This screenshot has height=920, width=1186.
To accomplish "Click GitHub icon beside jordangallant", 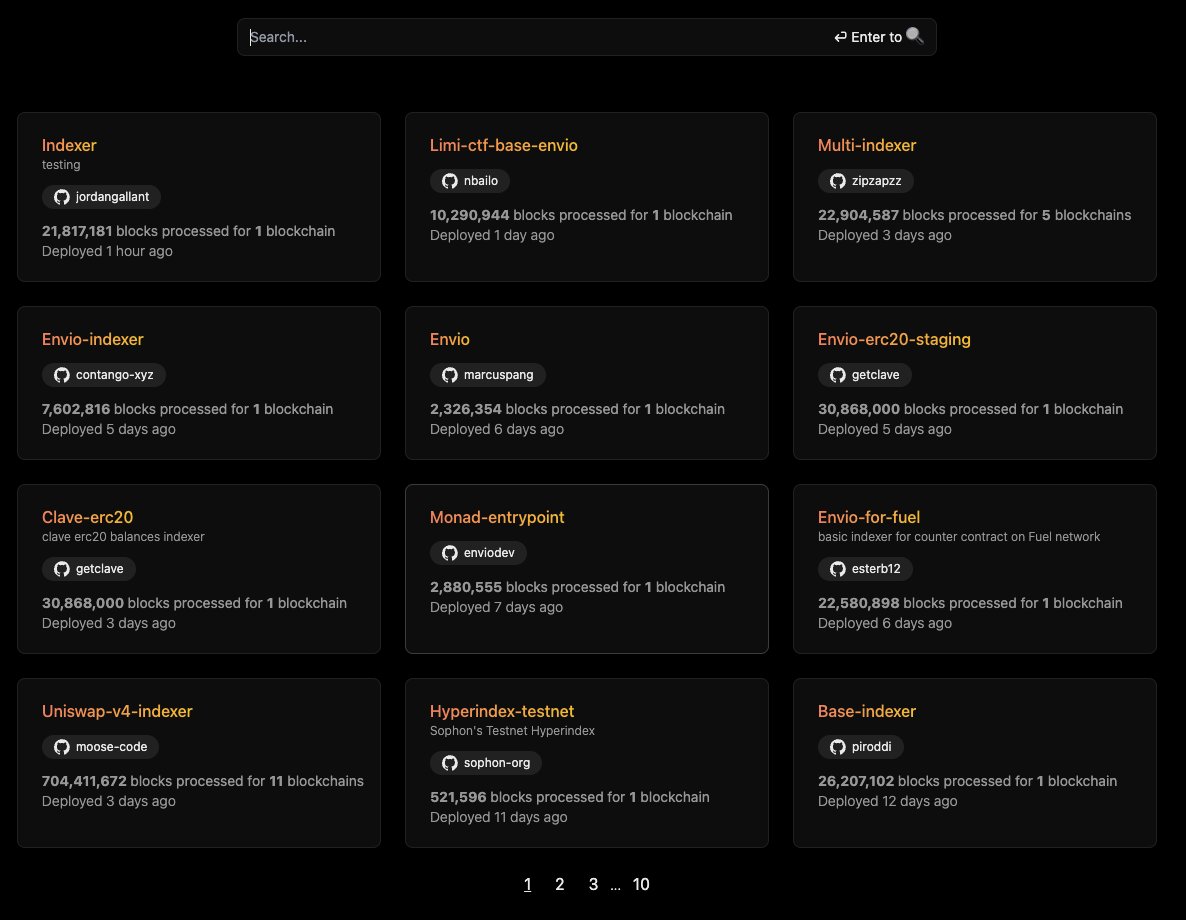I will tap(62, 197).
